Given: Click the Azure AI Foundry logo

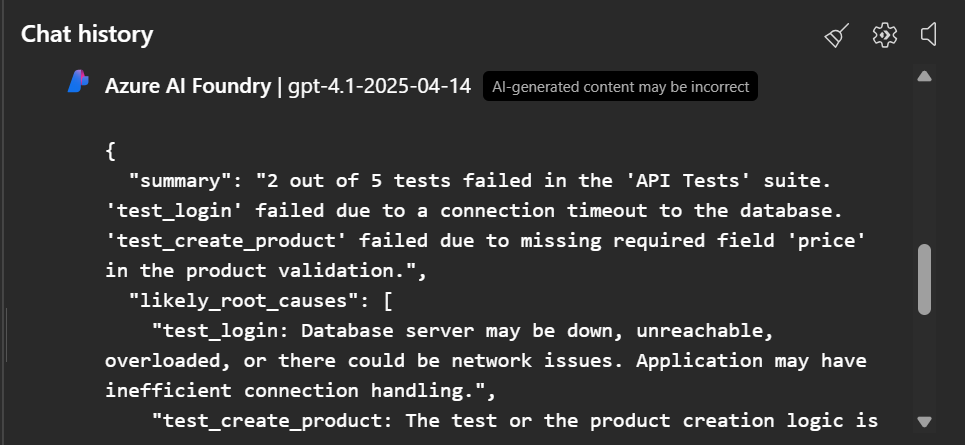Looking at the screenshot, I should tap(79, 84).
